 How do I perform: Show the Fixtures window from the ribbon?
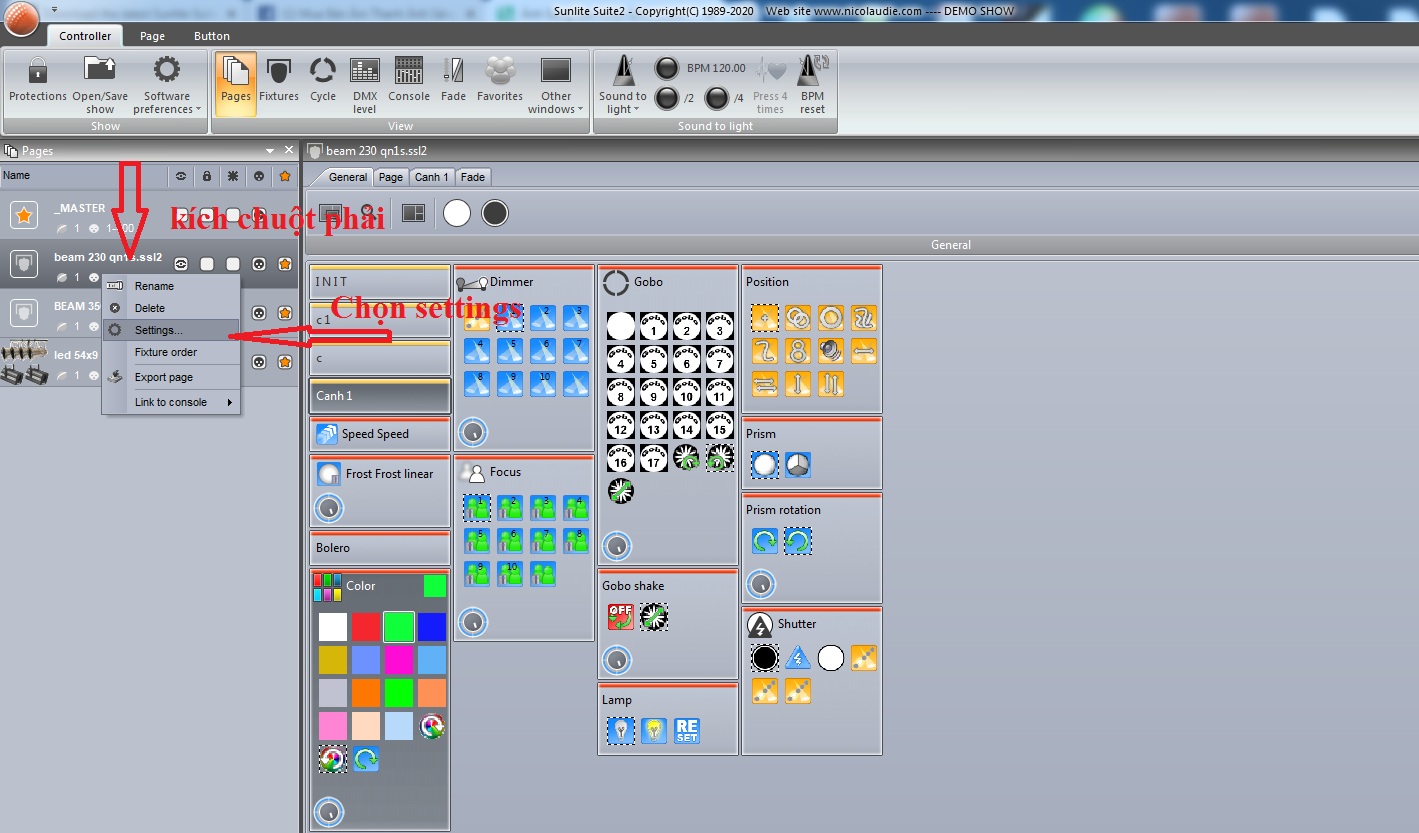coord(279,82)
